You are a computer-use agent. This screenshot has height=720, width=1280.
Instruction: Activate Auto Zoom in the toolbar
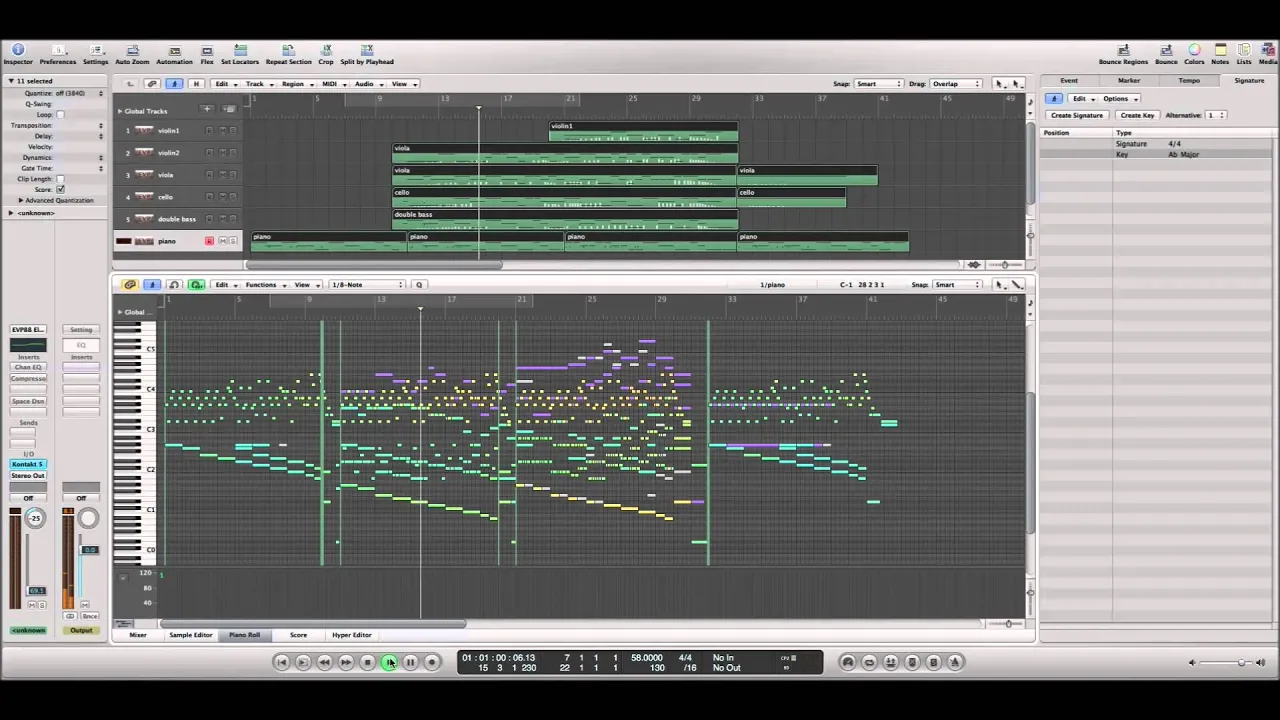132,54
